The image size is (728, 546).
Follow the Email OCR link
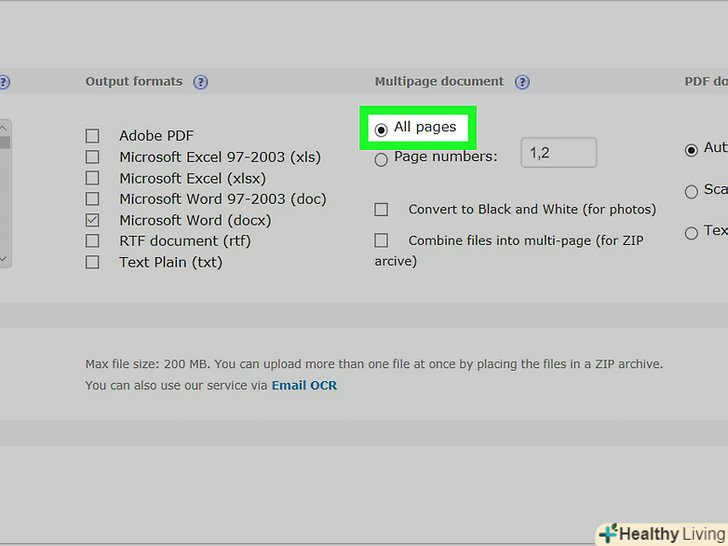pos(305,385)
